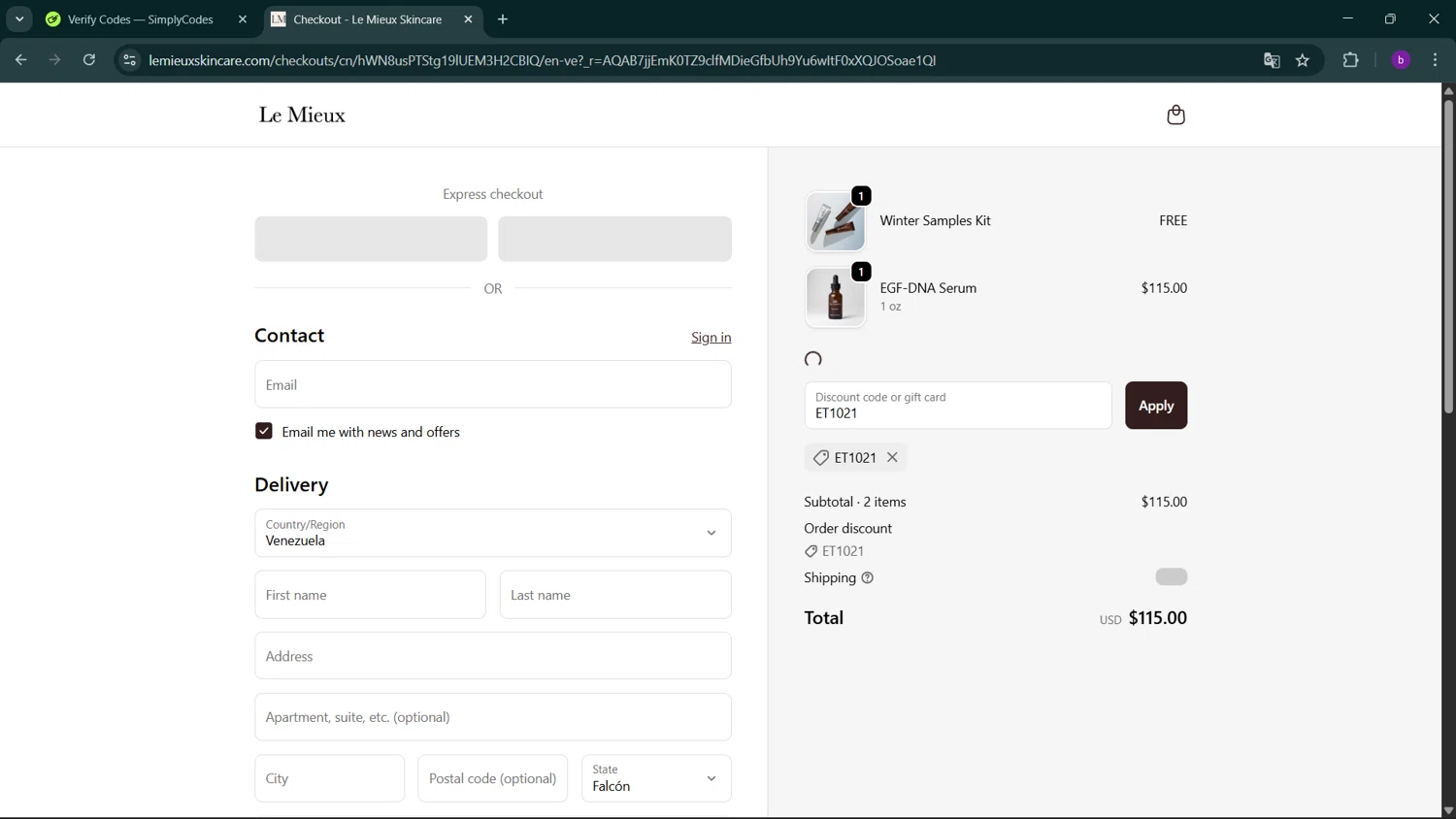
Task: Click the EGF-DNA Serum product name
Action: pyautogui.click(x=928, y=288)
